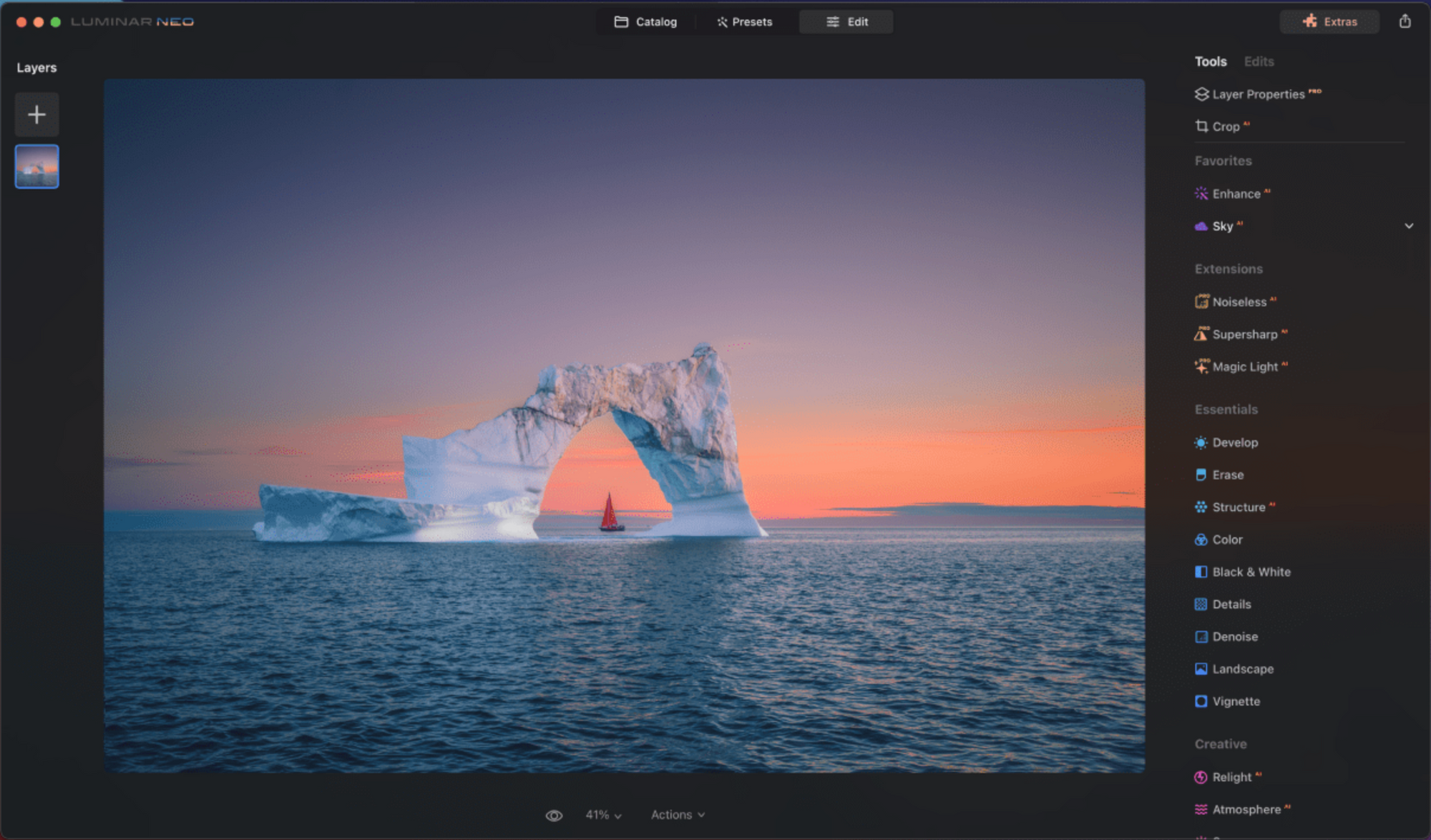1431x840 pixels.
Task: Select the Magic Light tool
Action: tap(1244, 367)
